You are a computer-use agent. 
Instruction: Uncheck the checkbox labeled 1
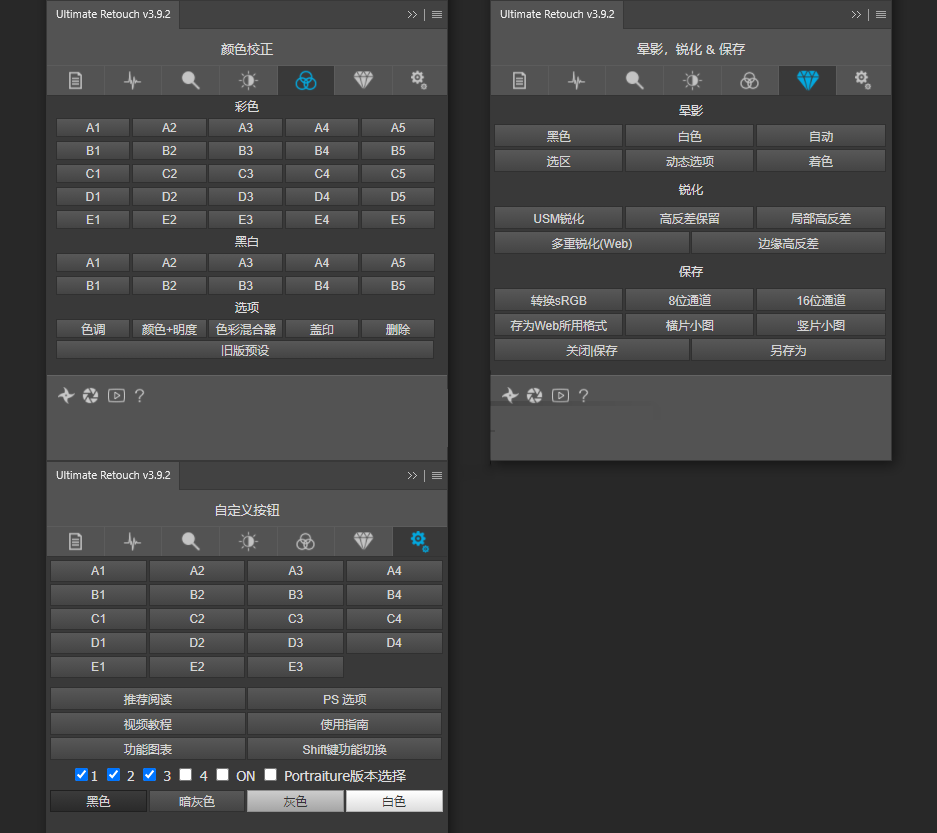[81, 775]
